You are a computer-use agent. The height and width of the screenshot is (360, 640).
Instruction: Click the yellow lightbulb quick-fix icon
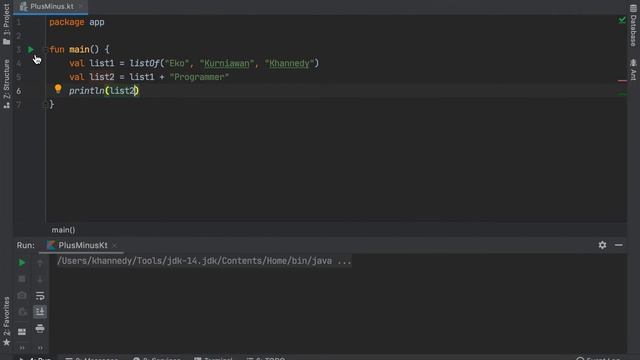pos(58,89)
